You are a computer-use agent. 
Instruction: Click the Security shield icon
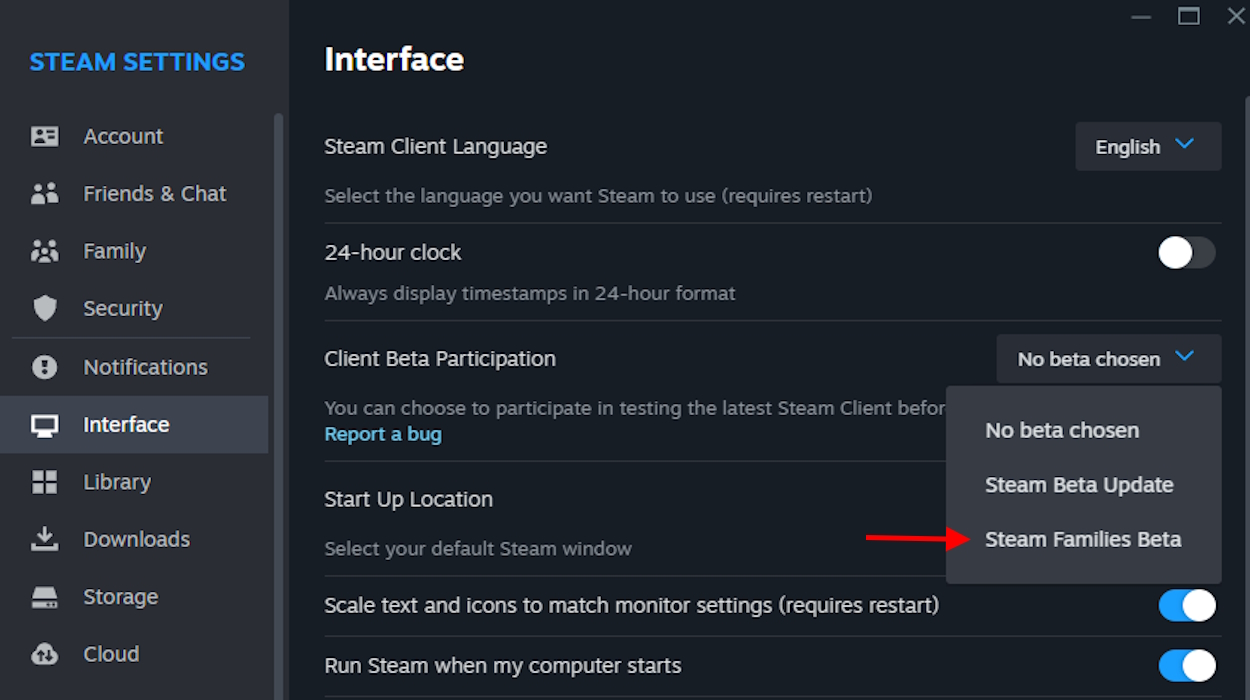[x=45, y=308]
